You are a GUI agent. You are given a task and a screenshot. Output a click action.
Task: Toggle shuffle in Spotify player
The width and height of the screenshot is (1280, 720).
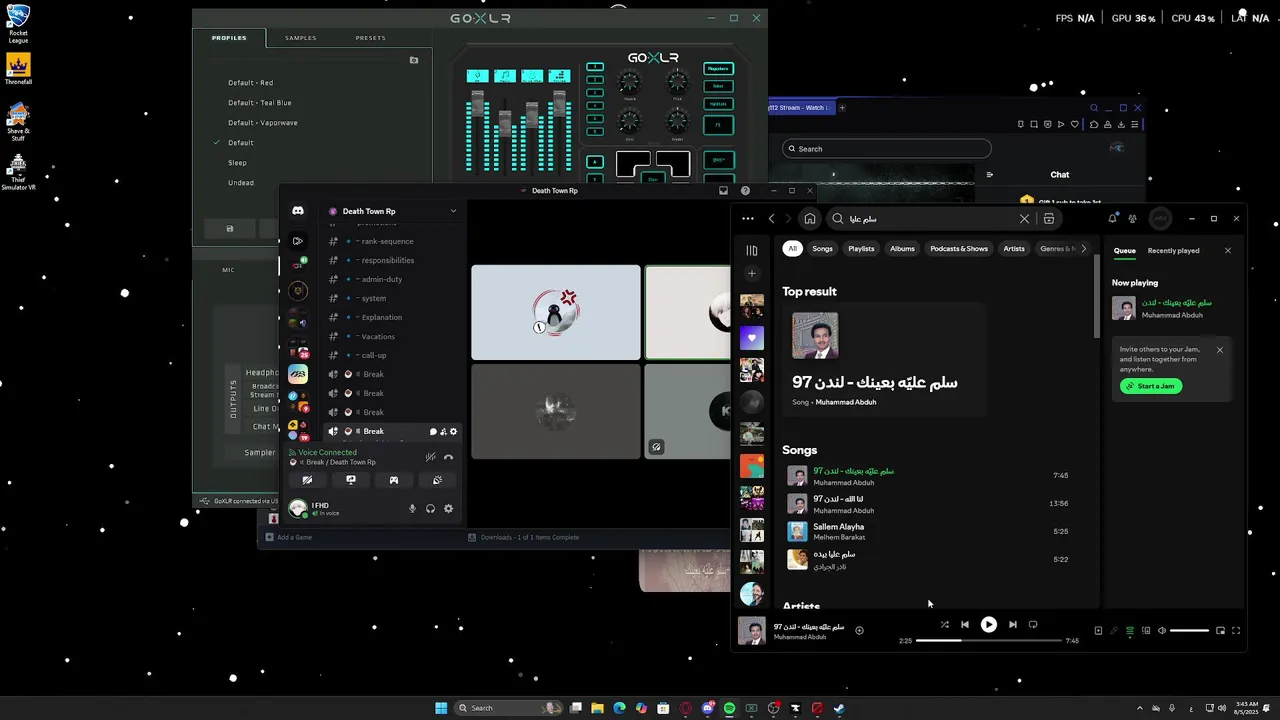tap(944, 625)
